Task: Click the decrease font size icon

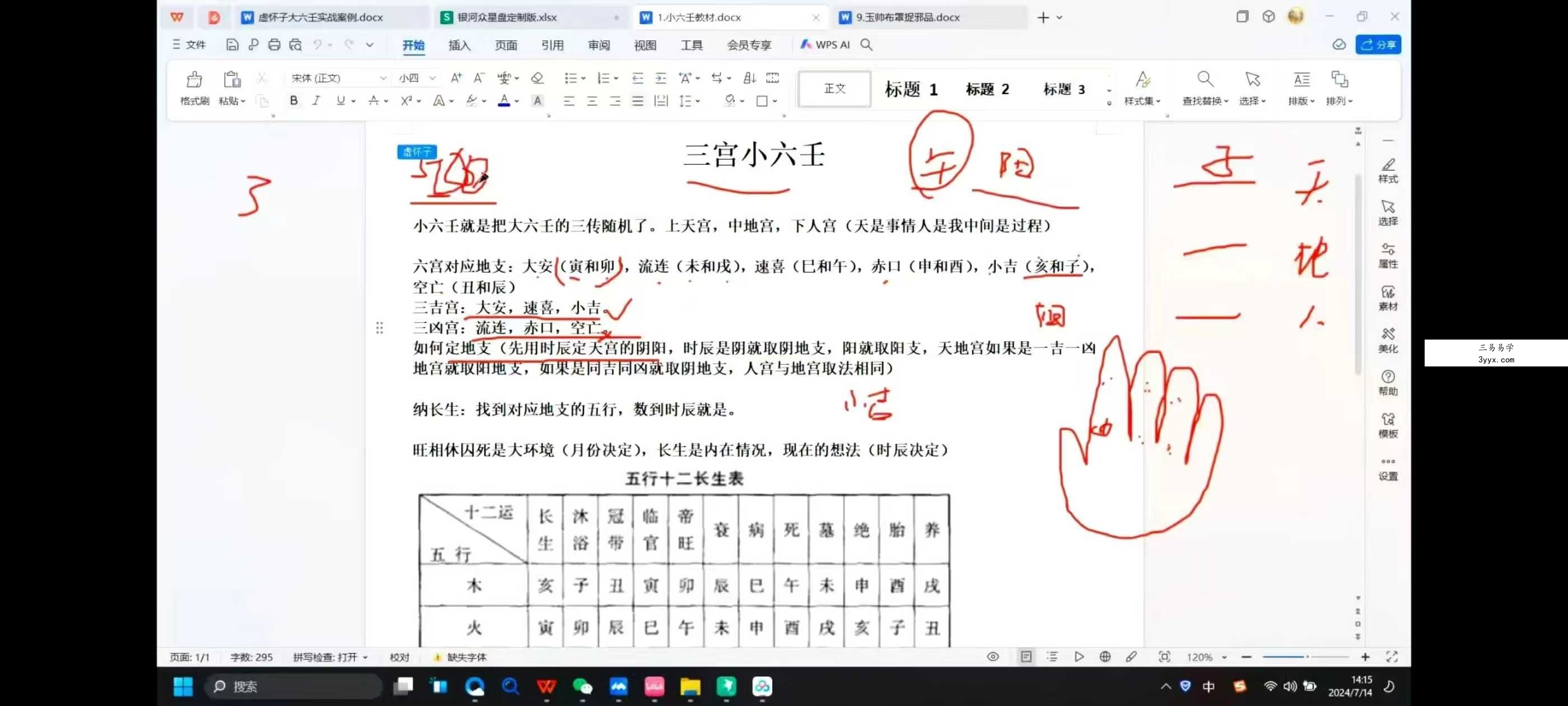Action: point(479,78)
